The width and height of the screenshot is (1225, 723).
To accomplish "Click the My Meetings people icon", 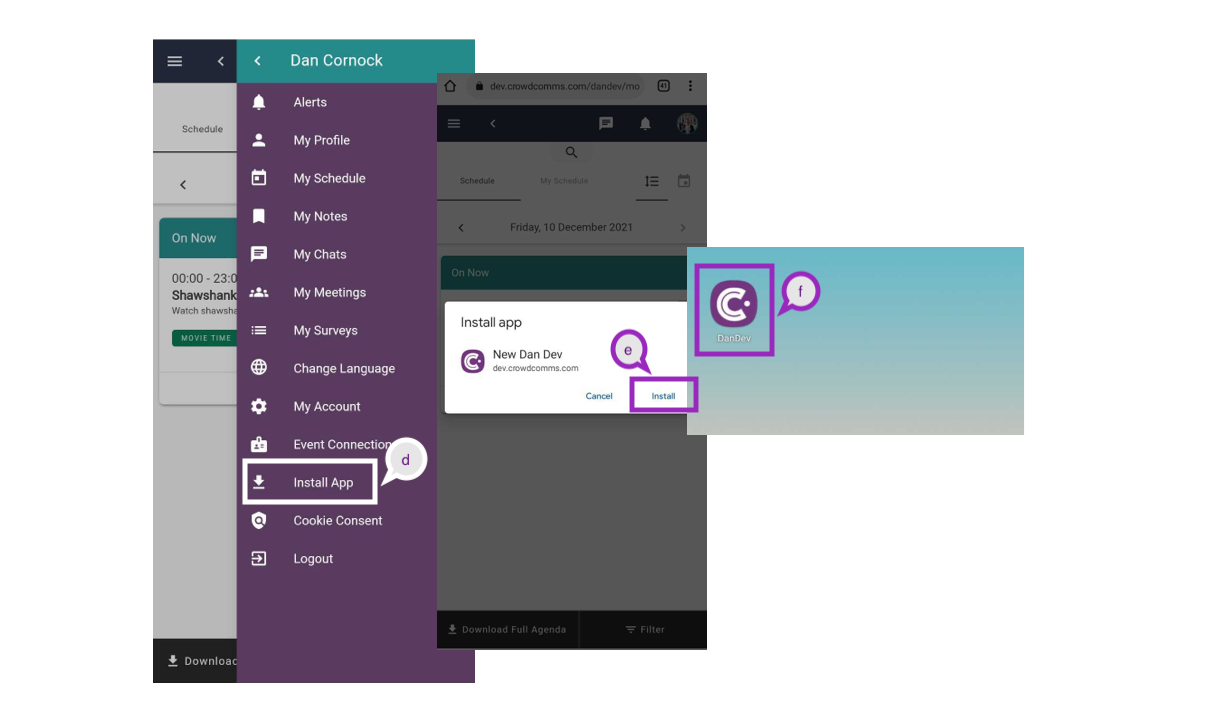I will pos(259,292).
